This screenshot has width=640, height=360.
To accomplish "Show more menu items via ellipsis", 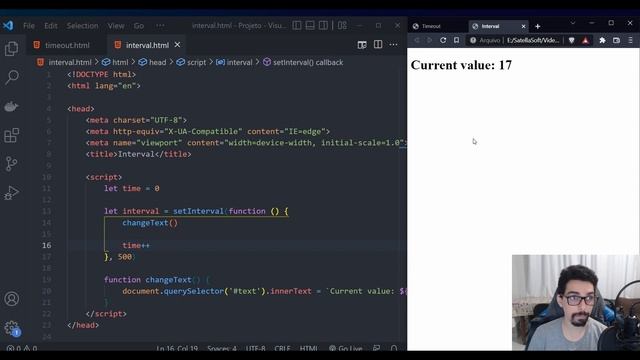I will click(x=160, y=26).
